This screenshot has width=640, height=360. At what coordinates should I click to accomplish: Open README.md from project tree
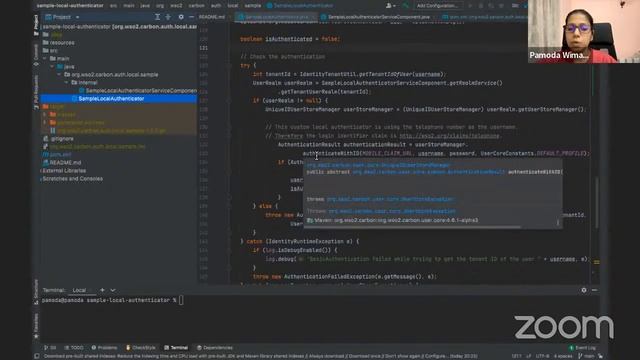(x=62, y=162)
